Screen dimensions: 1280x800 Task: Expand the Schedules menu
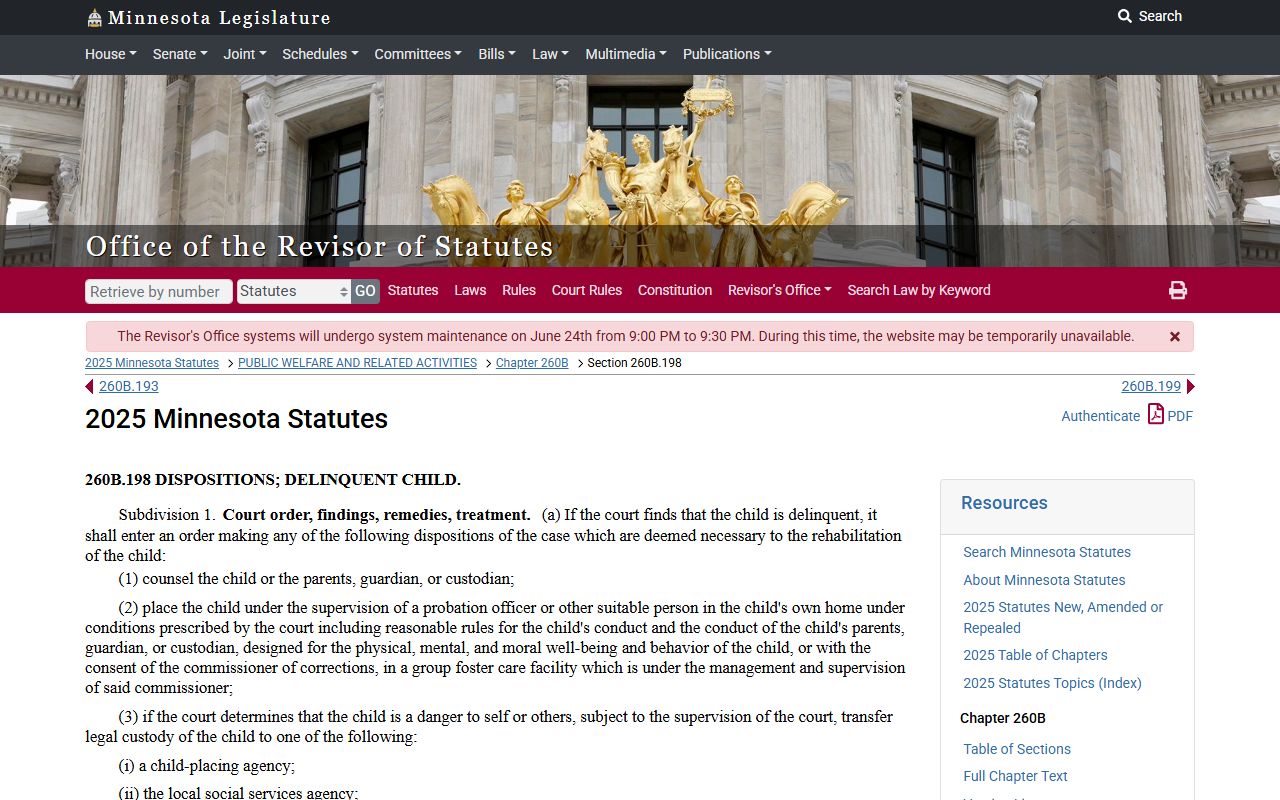(x=320, y=54)
